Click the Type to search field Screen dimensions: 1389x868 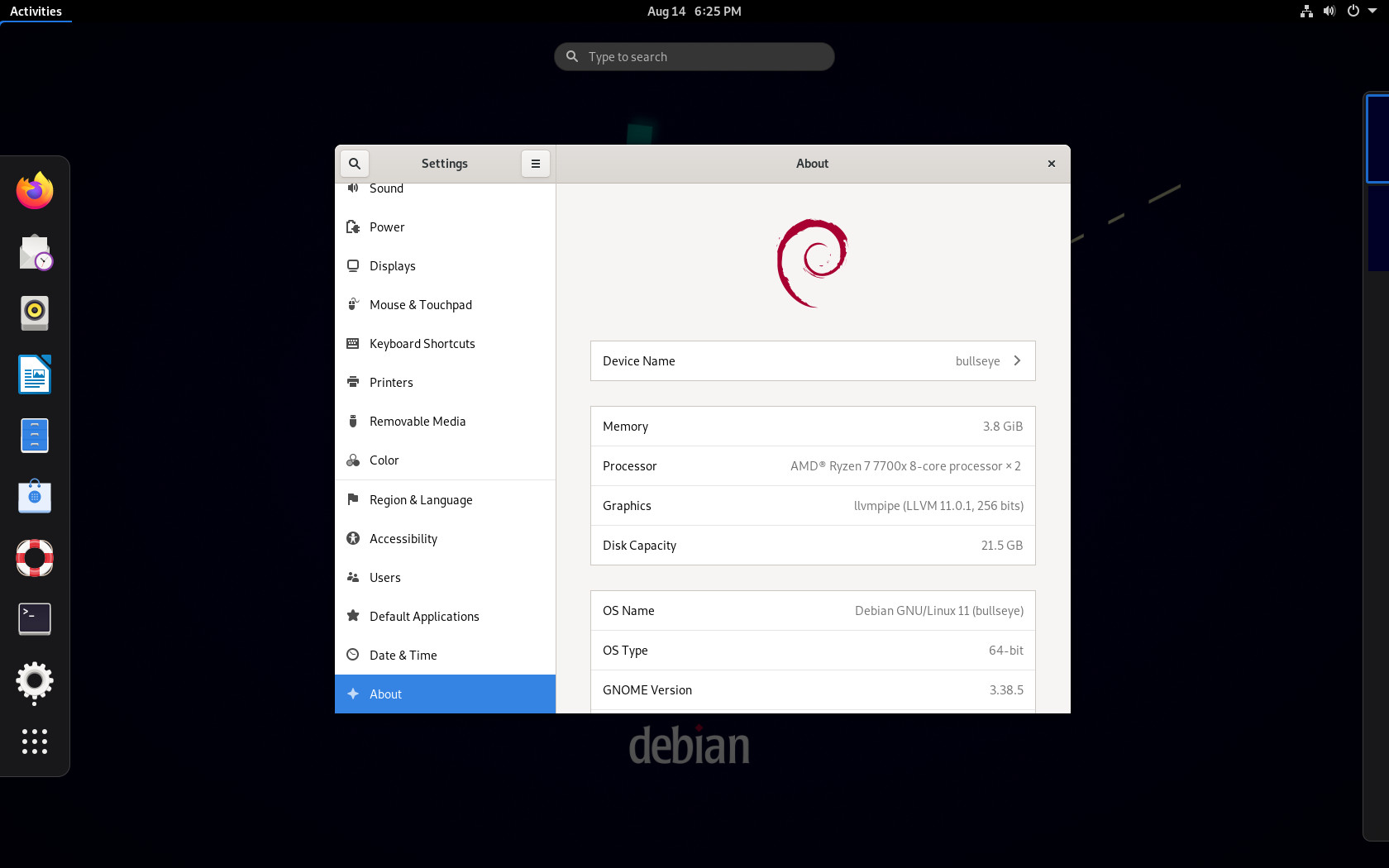tap(694, 57)
